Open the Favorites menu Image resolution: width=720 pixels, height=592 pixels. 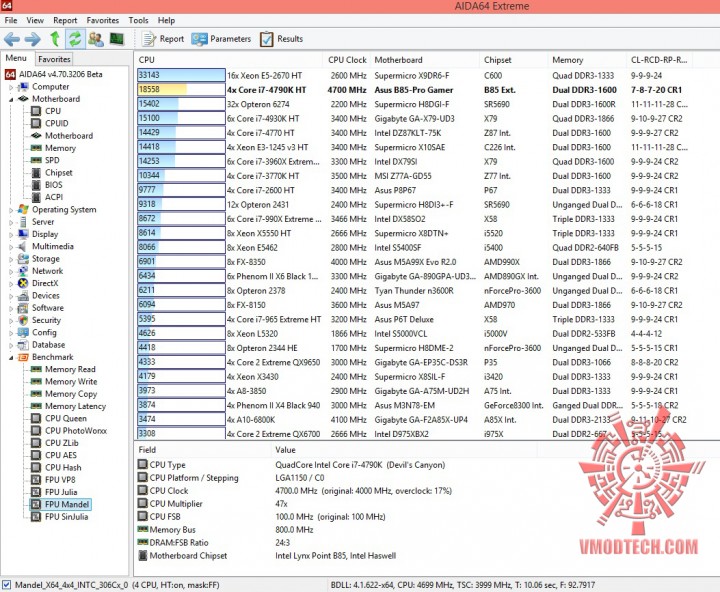pos(102,20)
